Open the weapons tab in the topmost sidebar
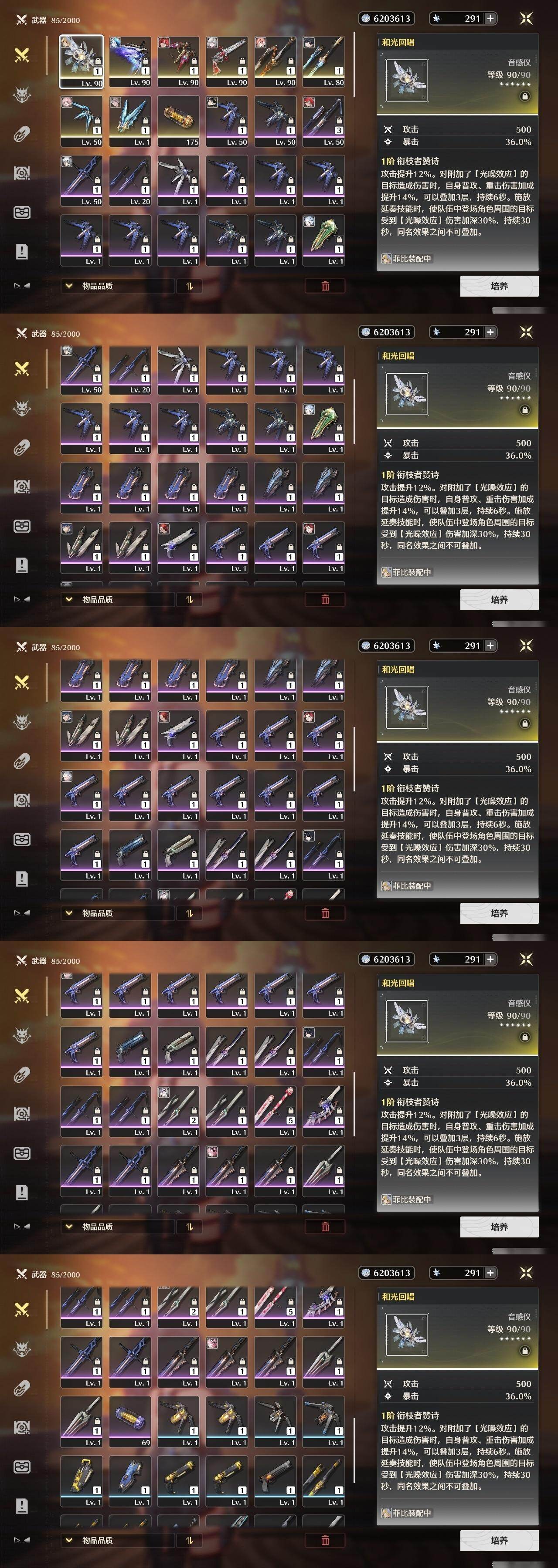The image size is (558, 1568). [22, 55]
